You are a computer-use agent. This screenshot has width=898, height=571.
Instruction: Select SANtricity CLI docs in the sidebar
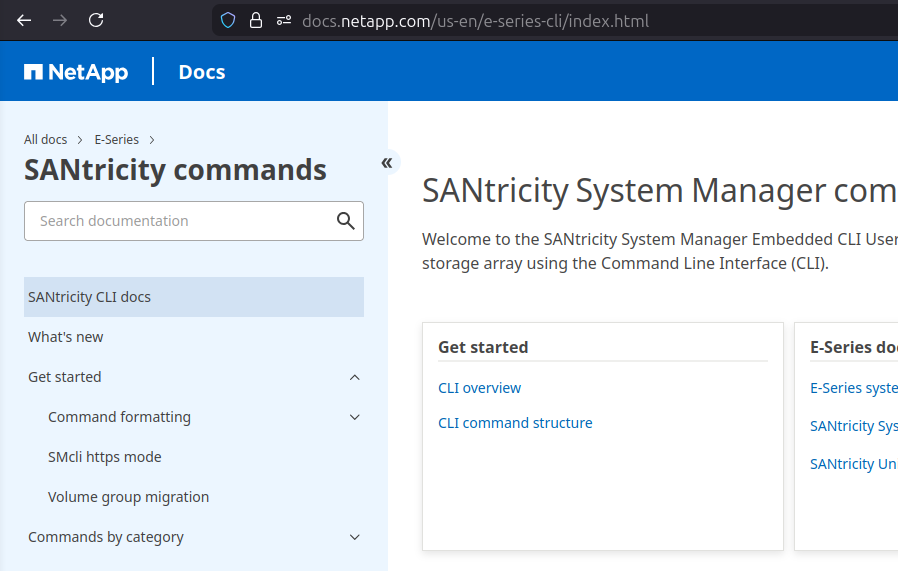click(x=194, y=297)
